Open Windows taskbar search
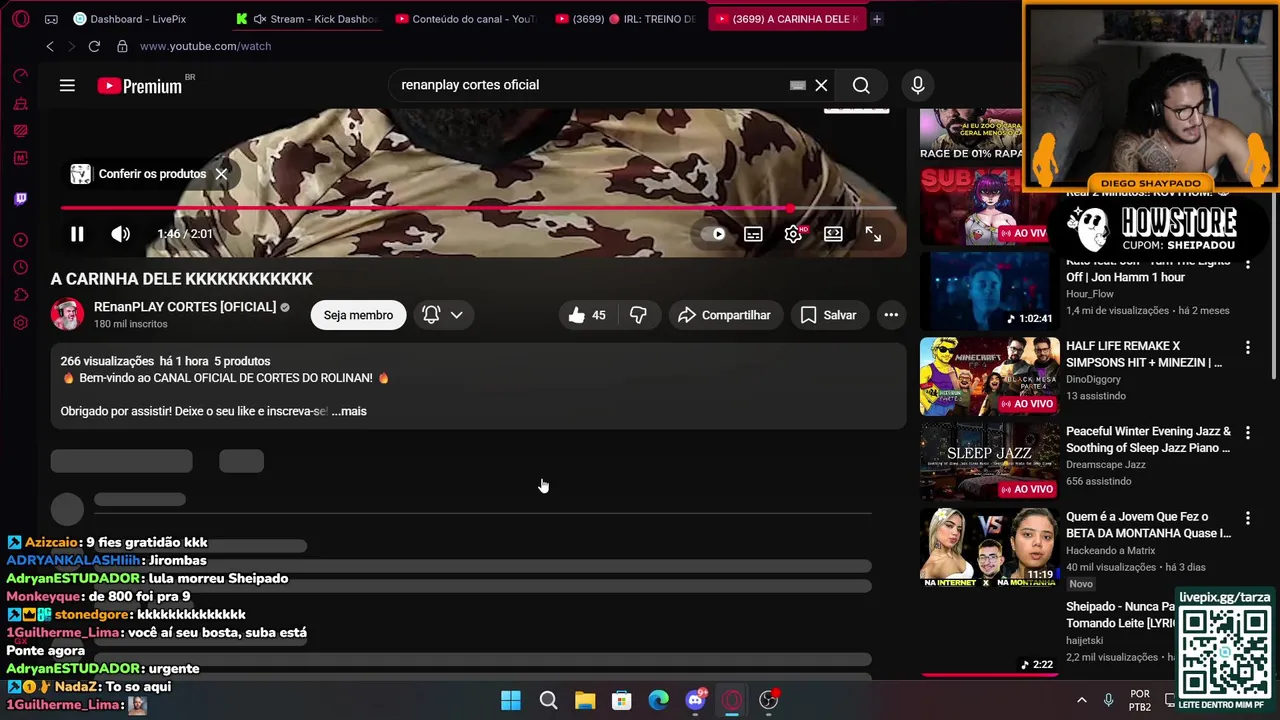Image resolution: width=1280 pixels, height=720 pixels. point(548,700)
